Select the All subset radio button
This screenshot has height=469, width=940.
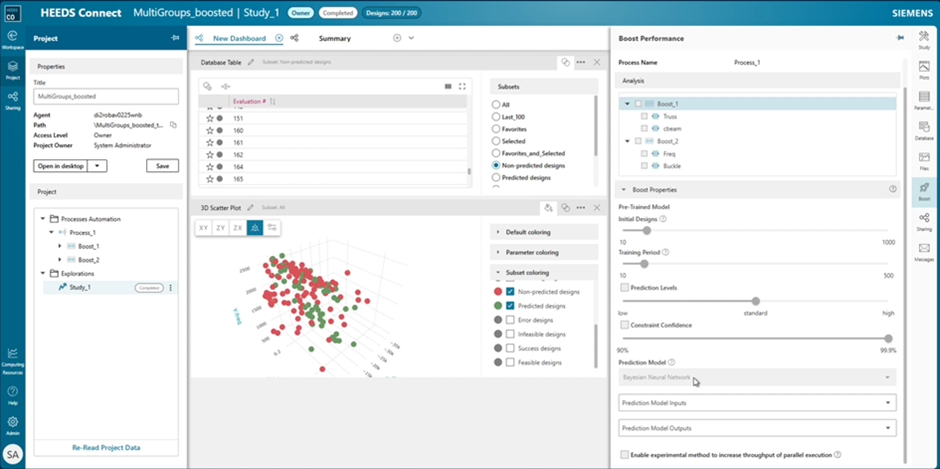coord(496,104)
